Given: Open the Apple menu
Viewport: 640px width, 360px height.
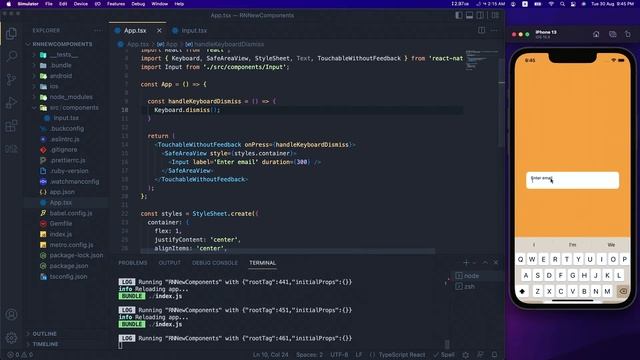Looking at the screenshot, I should tap(8, 4).
